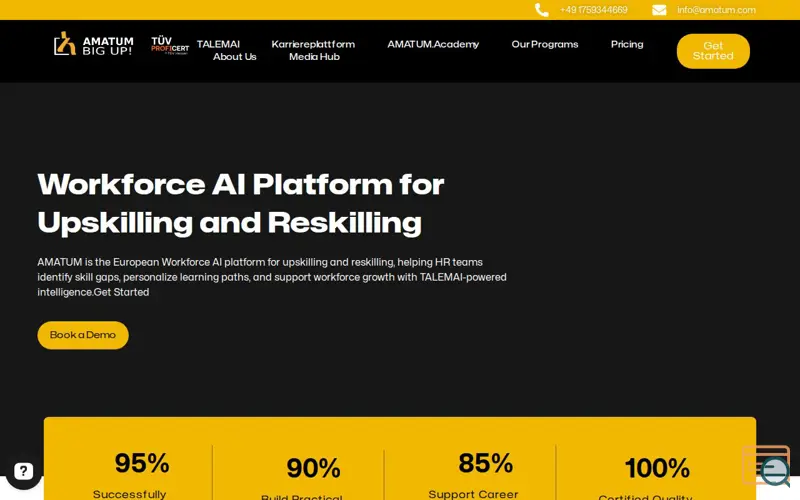Viewport: 800px width, 500px height.
Task: Open the Media Hub page
Action: point(314,57)
